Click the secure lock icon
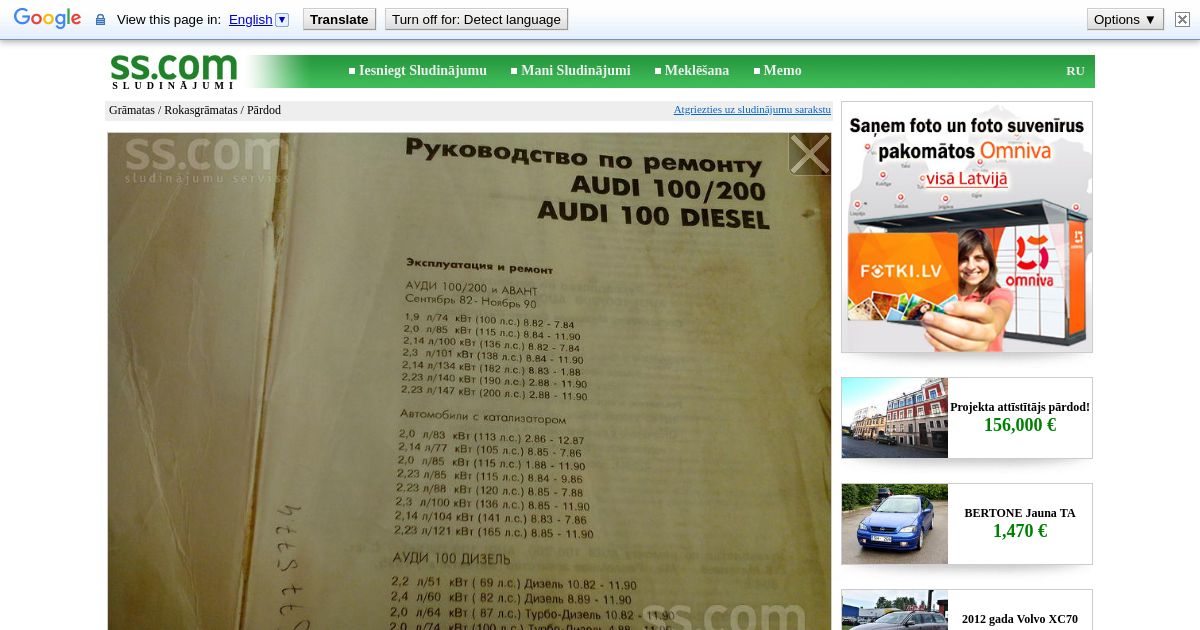 tap(100, 20)
